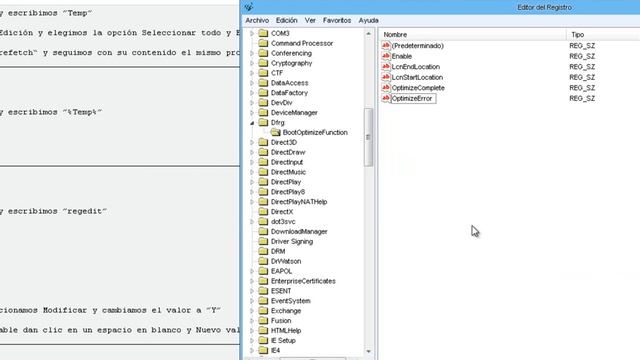Select the EAPOL key
Image resolution: width=640 pixels, height=360 pixels.
(281, 271)
